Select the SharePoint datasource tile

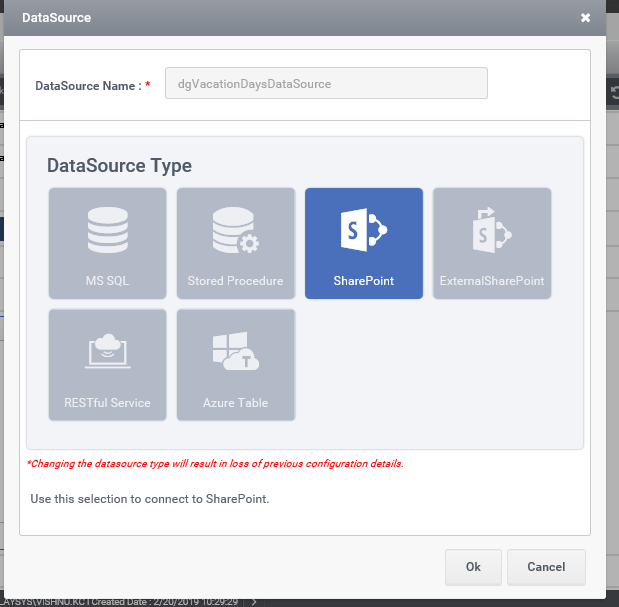[364, 243]
